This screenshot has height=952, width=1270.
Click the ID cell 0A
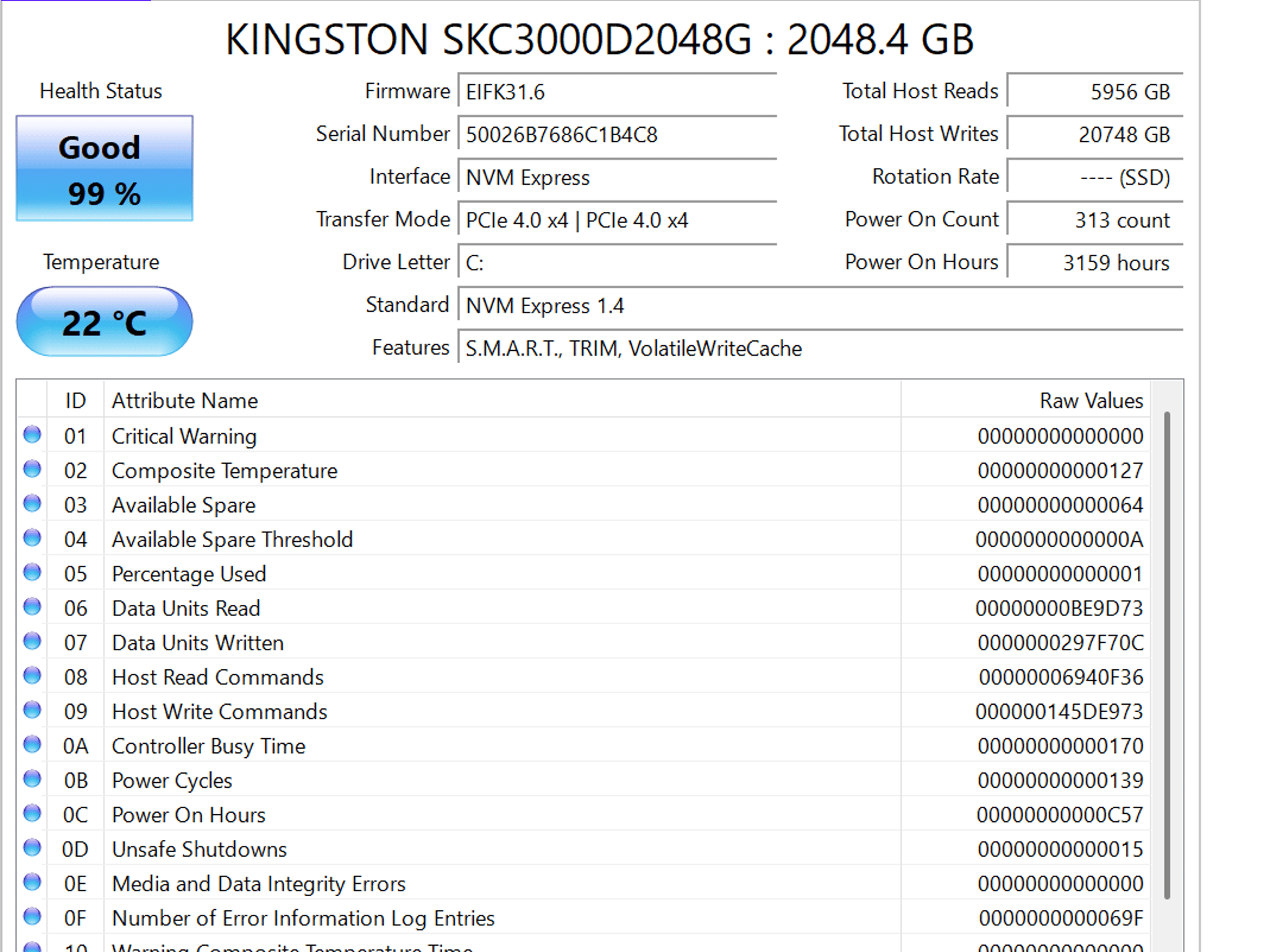point(76,746)
